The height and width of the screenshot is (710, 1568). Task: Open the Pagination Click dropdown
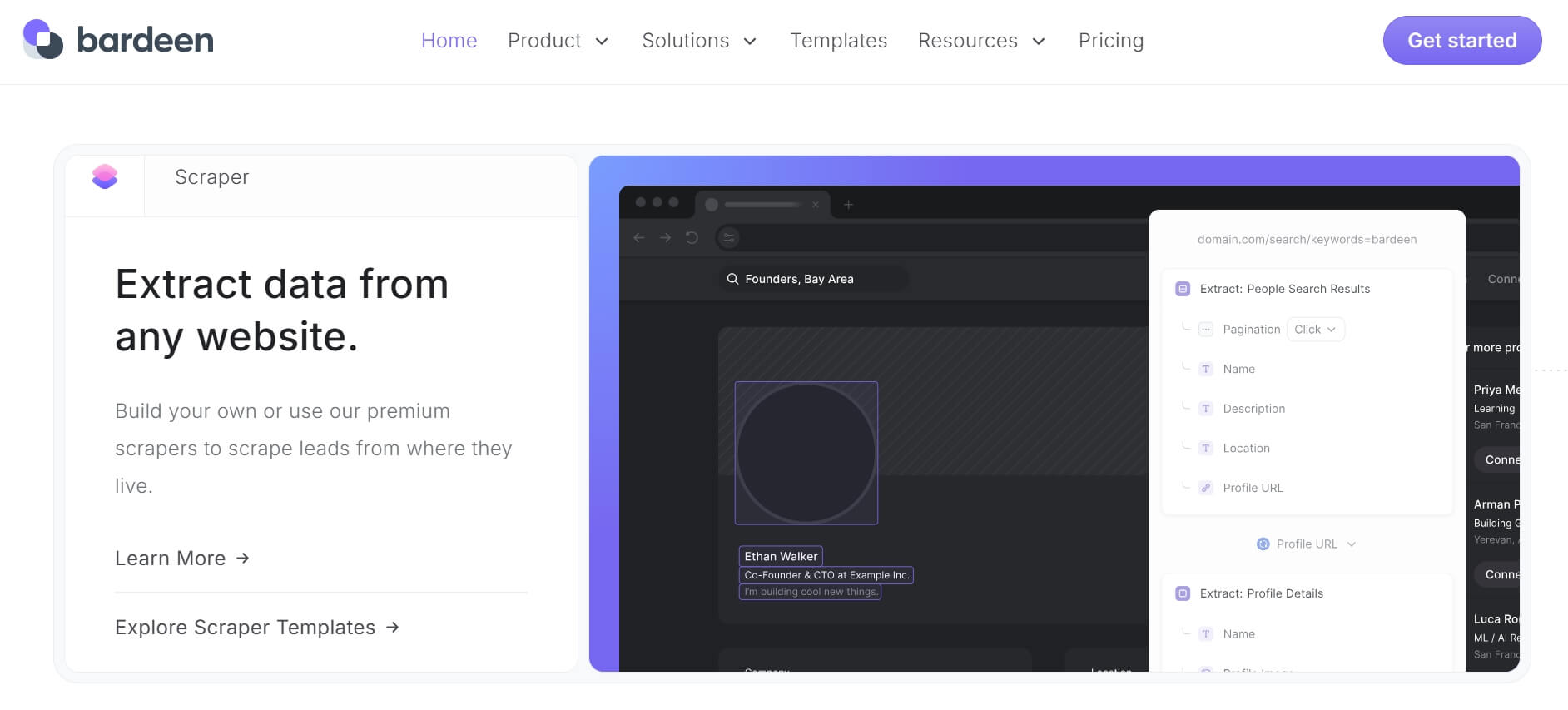coord(1315,330)
